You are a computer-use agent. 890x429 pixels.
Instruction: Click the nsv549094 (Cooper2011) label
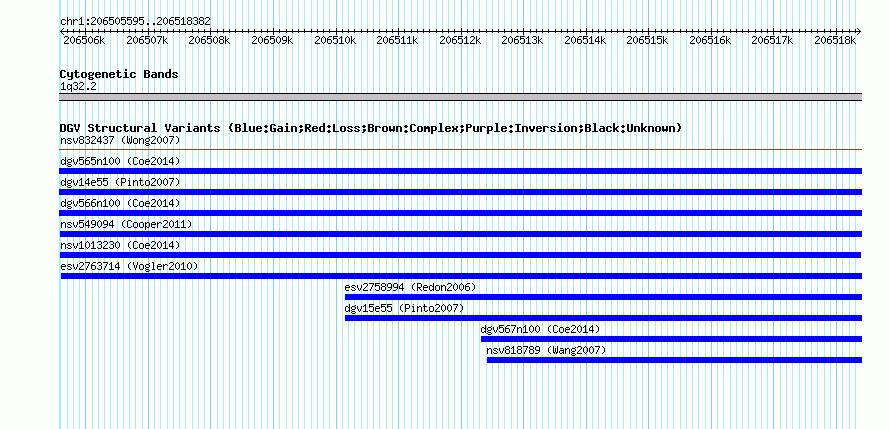[126, 224]
